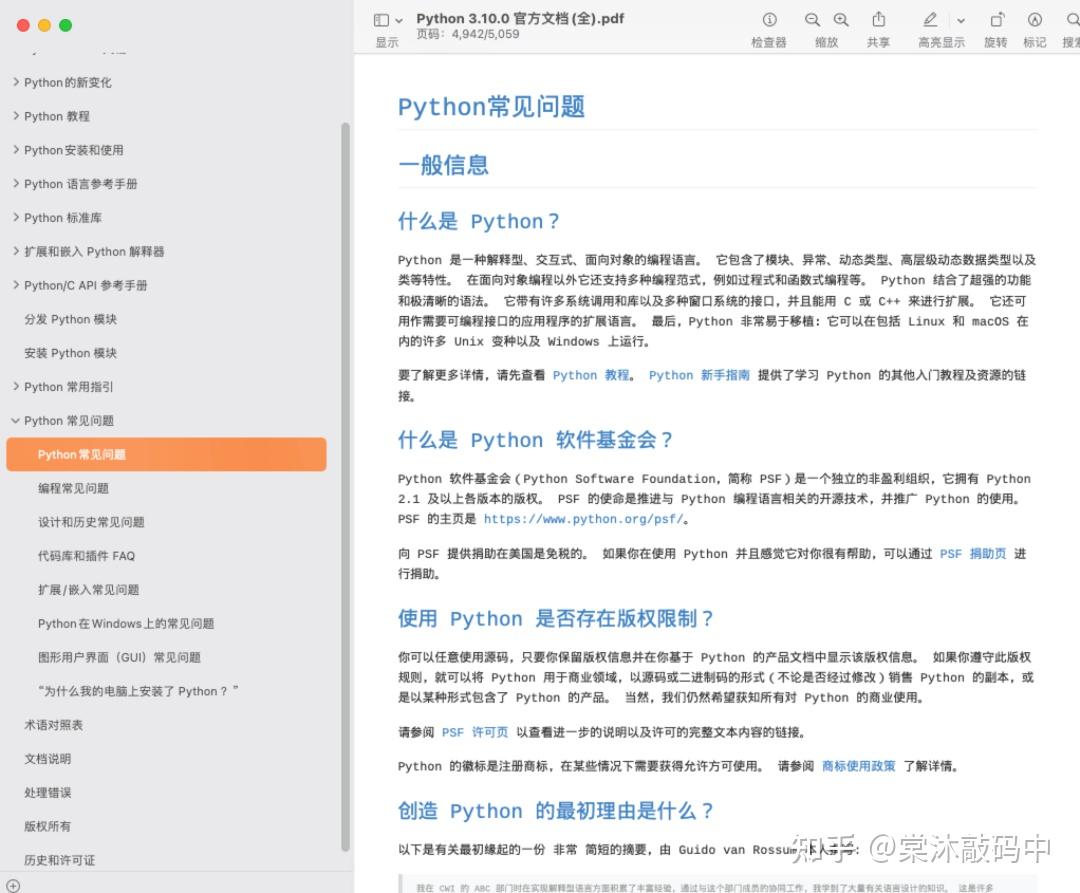Expand the Python 教程 sidebar entry

pyautogui.click(x=17, y=116)
